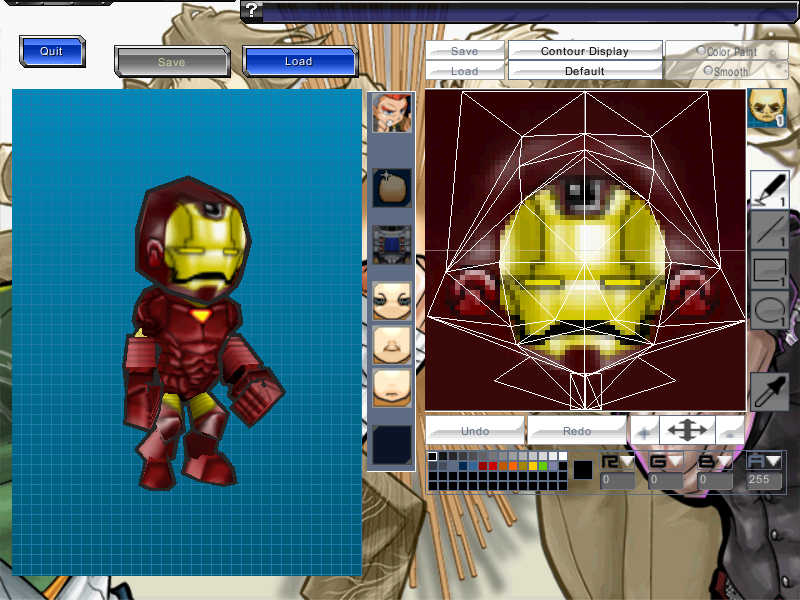This screenshot has width=800, height=600.
Task: Expand the A alpha channel dropdown
Action: [774, 461]
